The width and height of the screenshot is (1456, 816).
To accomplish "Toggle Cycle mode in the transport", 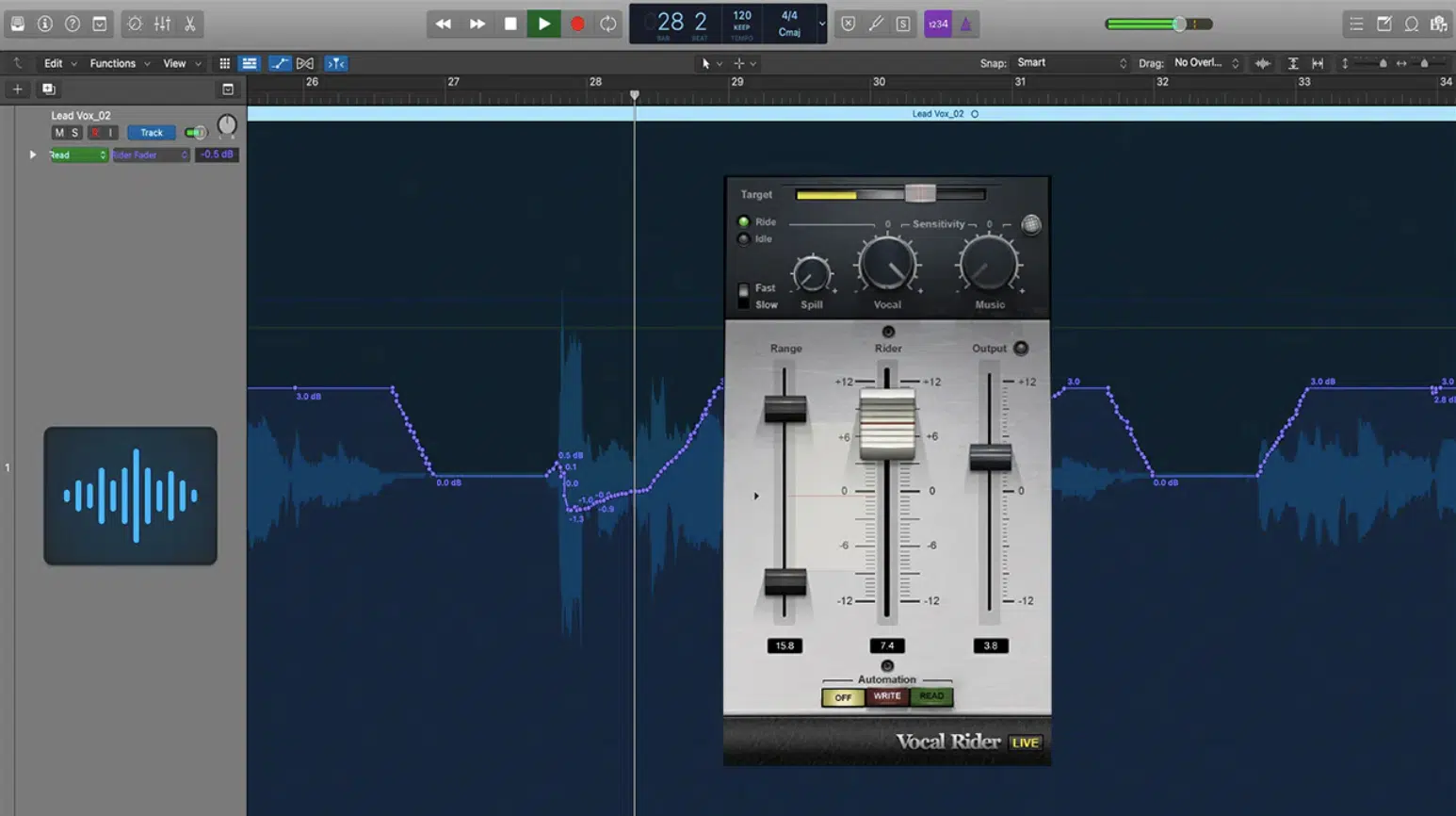I will click(x=608, y=24).
